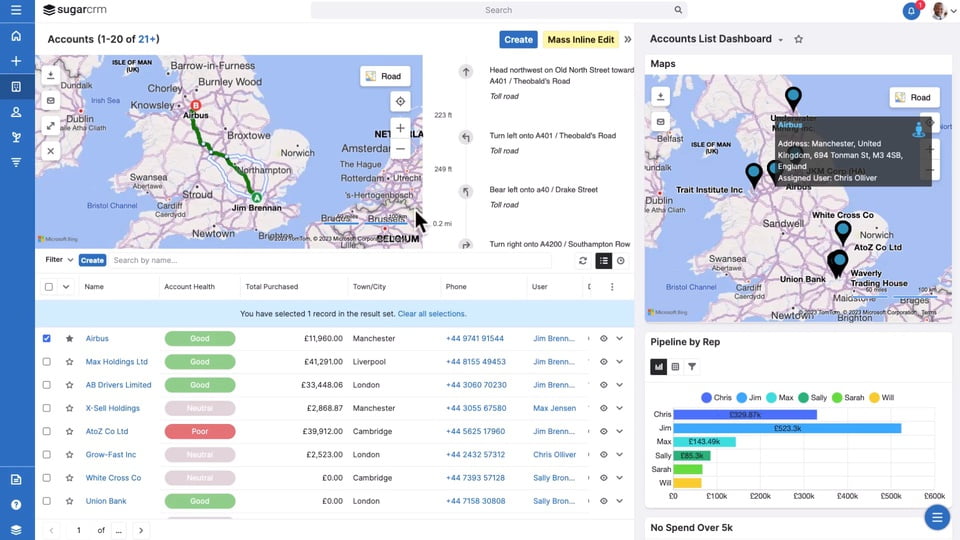Click Jim blue legend swatch
This screenshot has height=540, width=960.
[741, 398]
